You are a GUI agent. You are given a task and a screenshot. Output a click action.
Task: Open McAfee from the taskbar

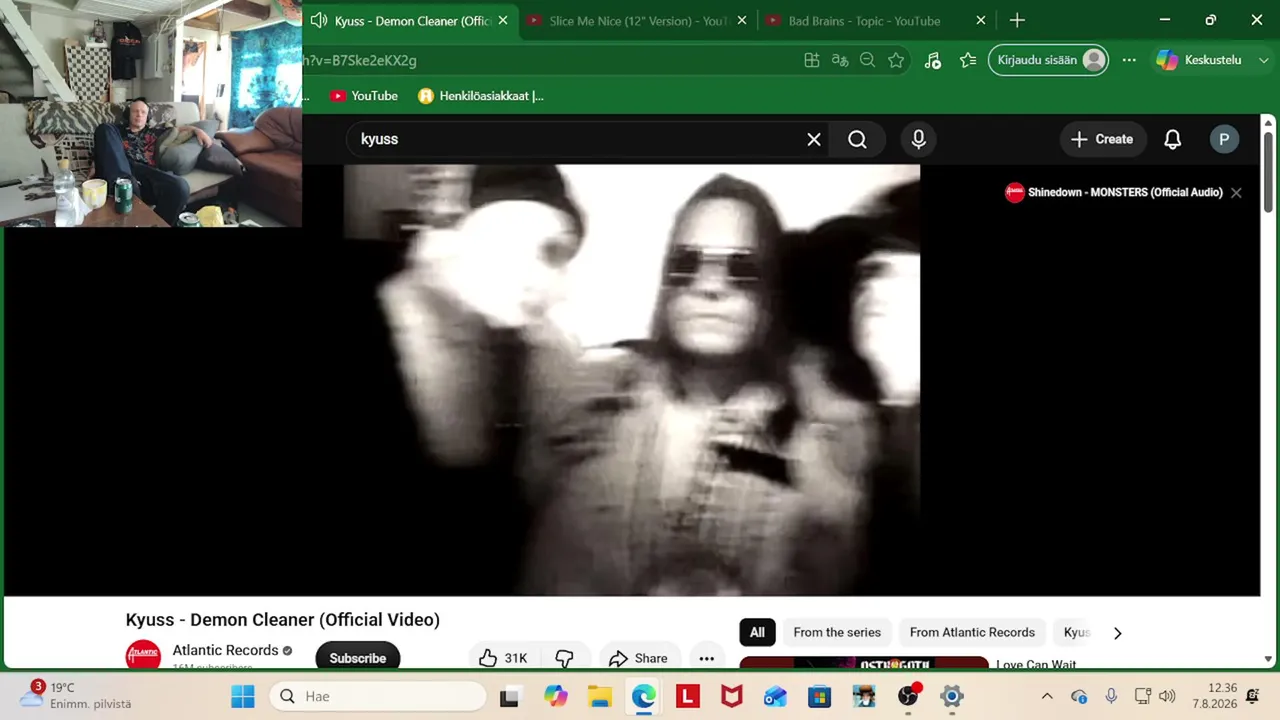point(731,696)
